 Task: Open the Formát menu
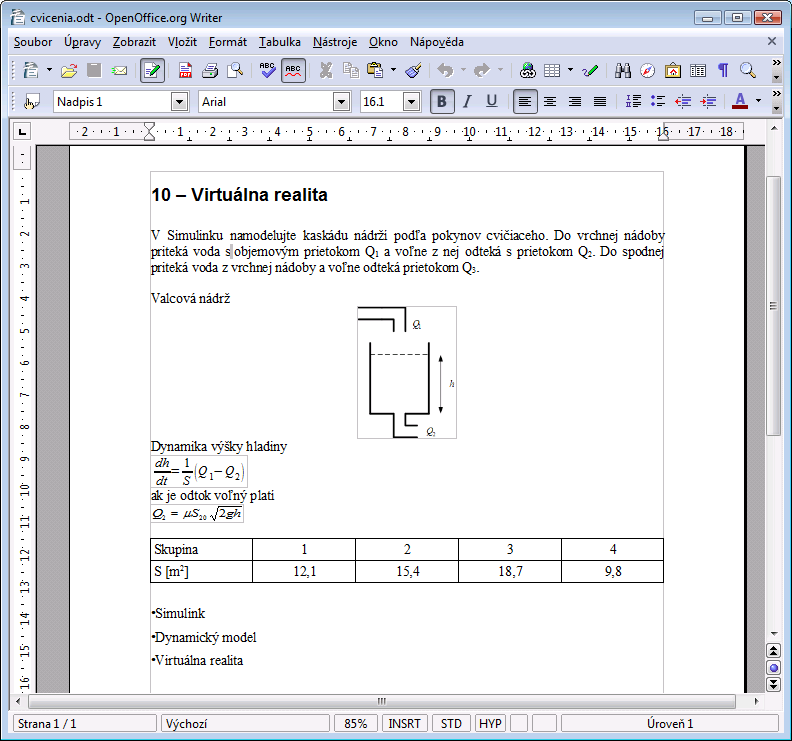tap(228, 42)
